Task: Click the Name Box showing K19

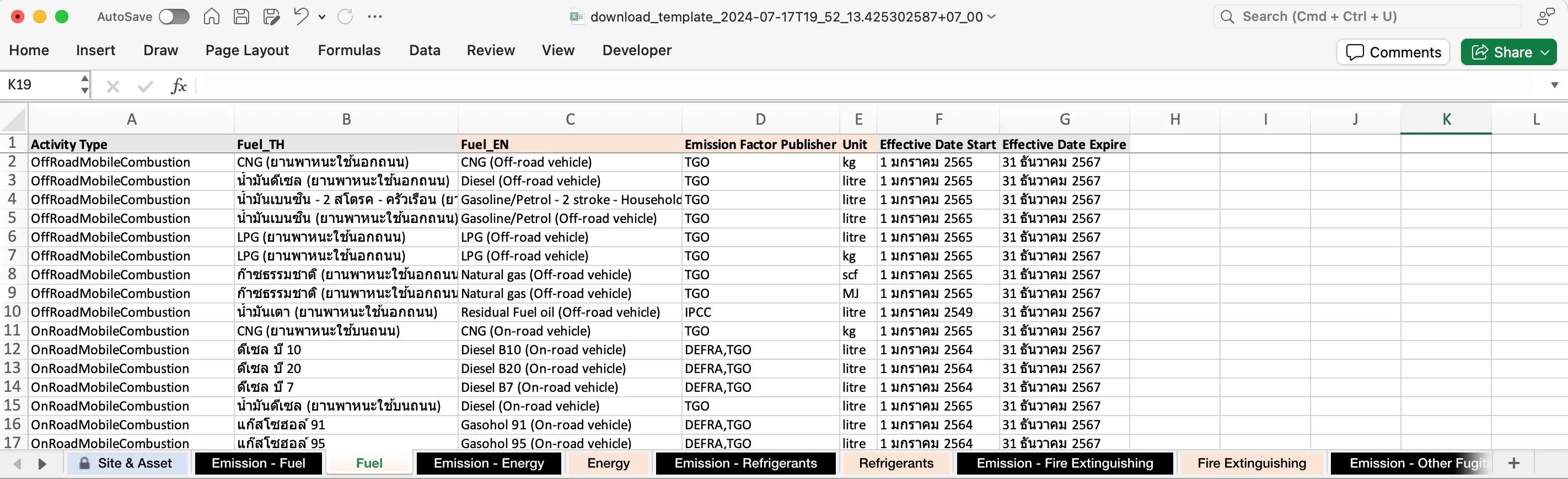Action: 40,85
